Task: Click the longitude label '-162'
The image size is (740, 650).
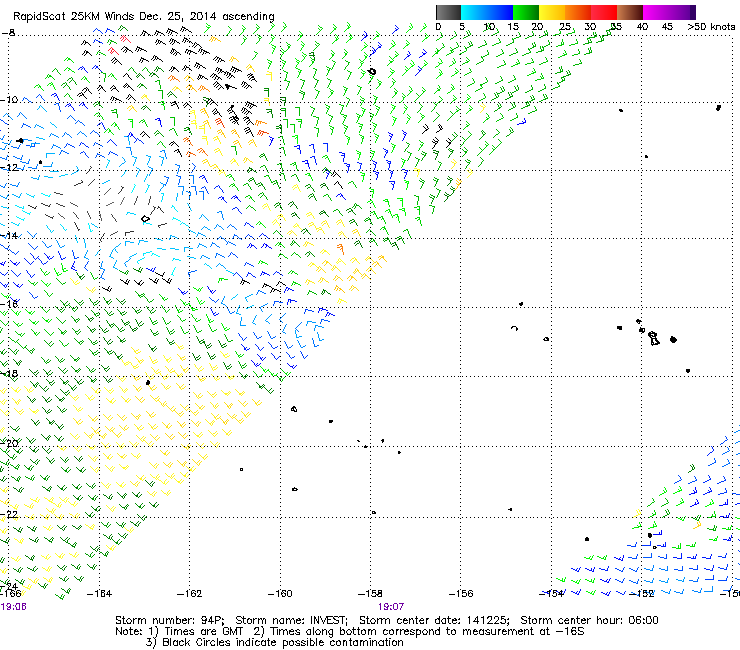Action: click(x=189, y=593)
